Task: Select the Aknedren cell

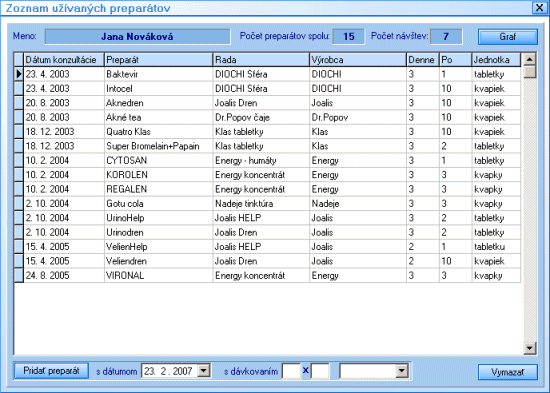Action: pyautogui.click(x=159, y=103)
